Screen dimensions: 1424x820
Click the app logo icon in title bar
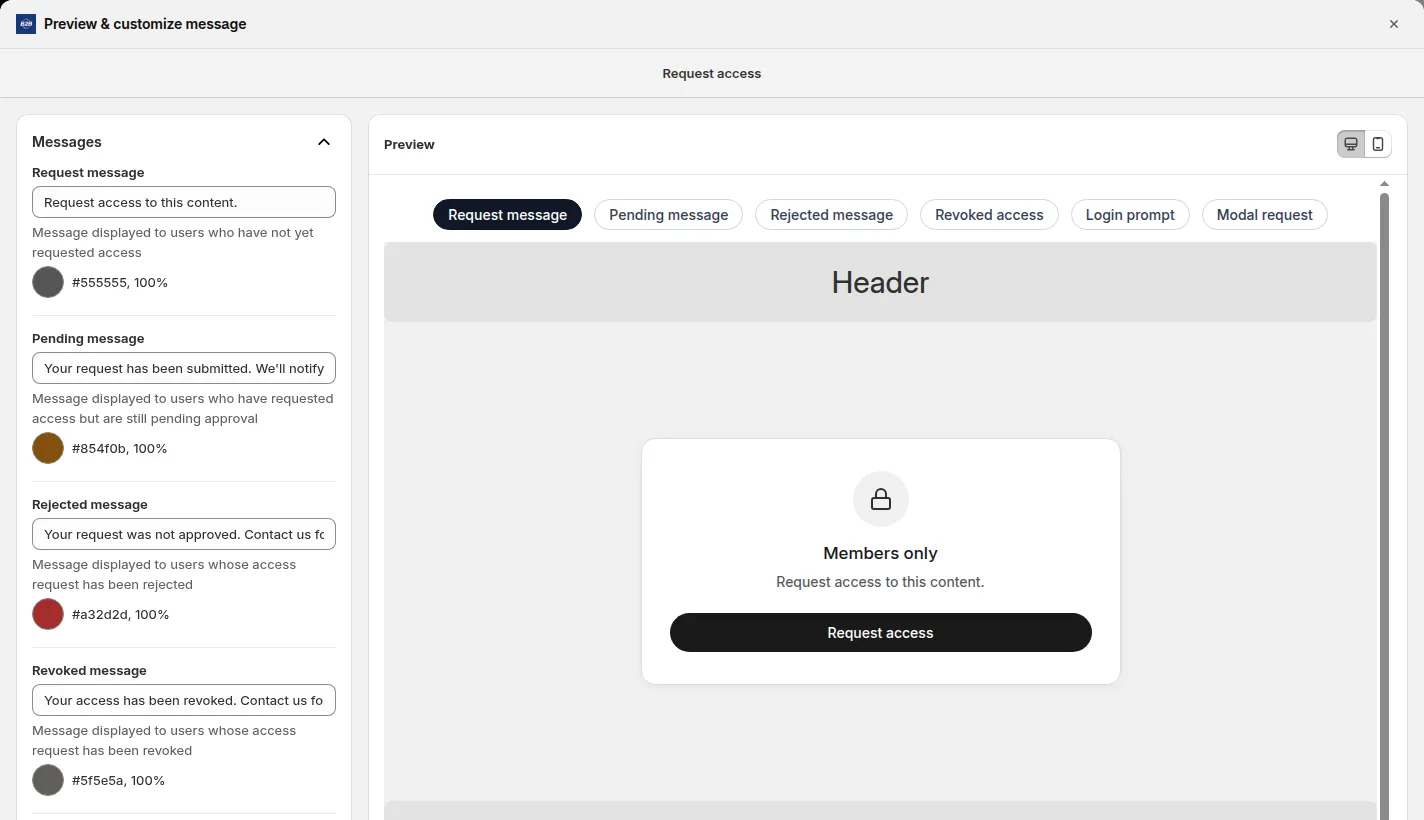(x=26, y=24)
